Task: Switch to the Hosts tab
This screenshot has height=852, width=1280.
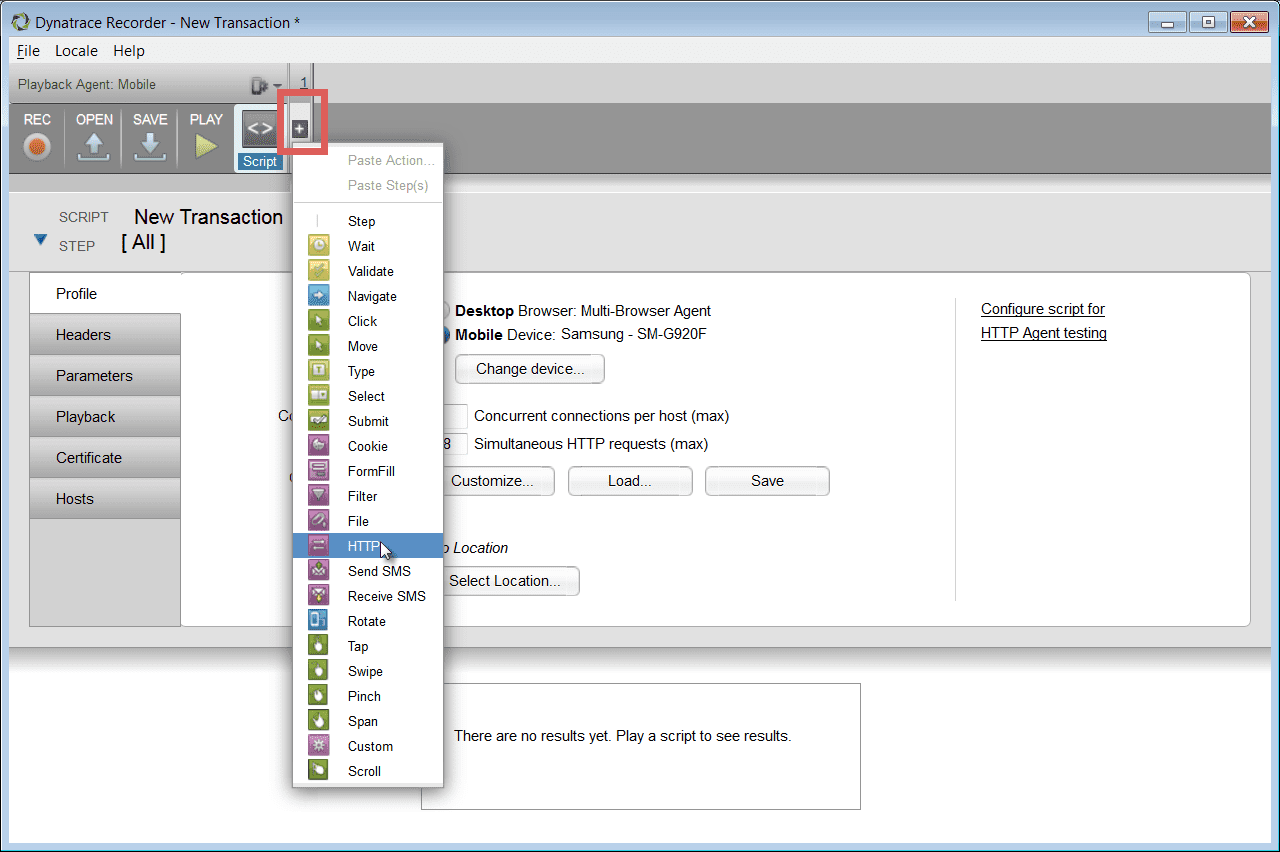Action: pos(105,499)
